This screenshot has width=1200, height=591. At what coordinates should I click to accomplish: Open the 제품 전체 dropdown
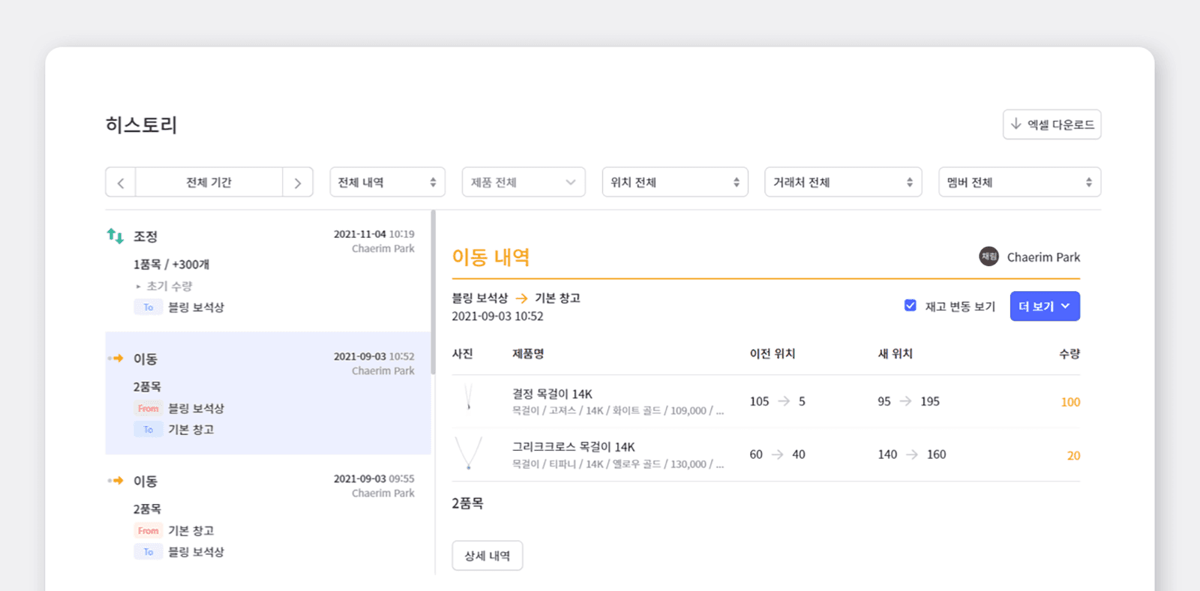click(x=523, y=183)
